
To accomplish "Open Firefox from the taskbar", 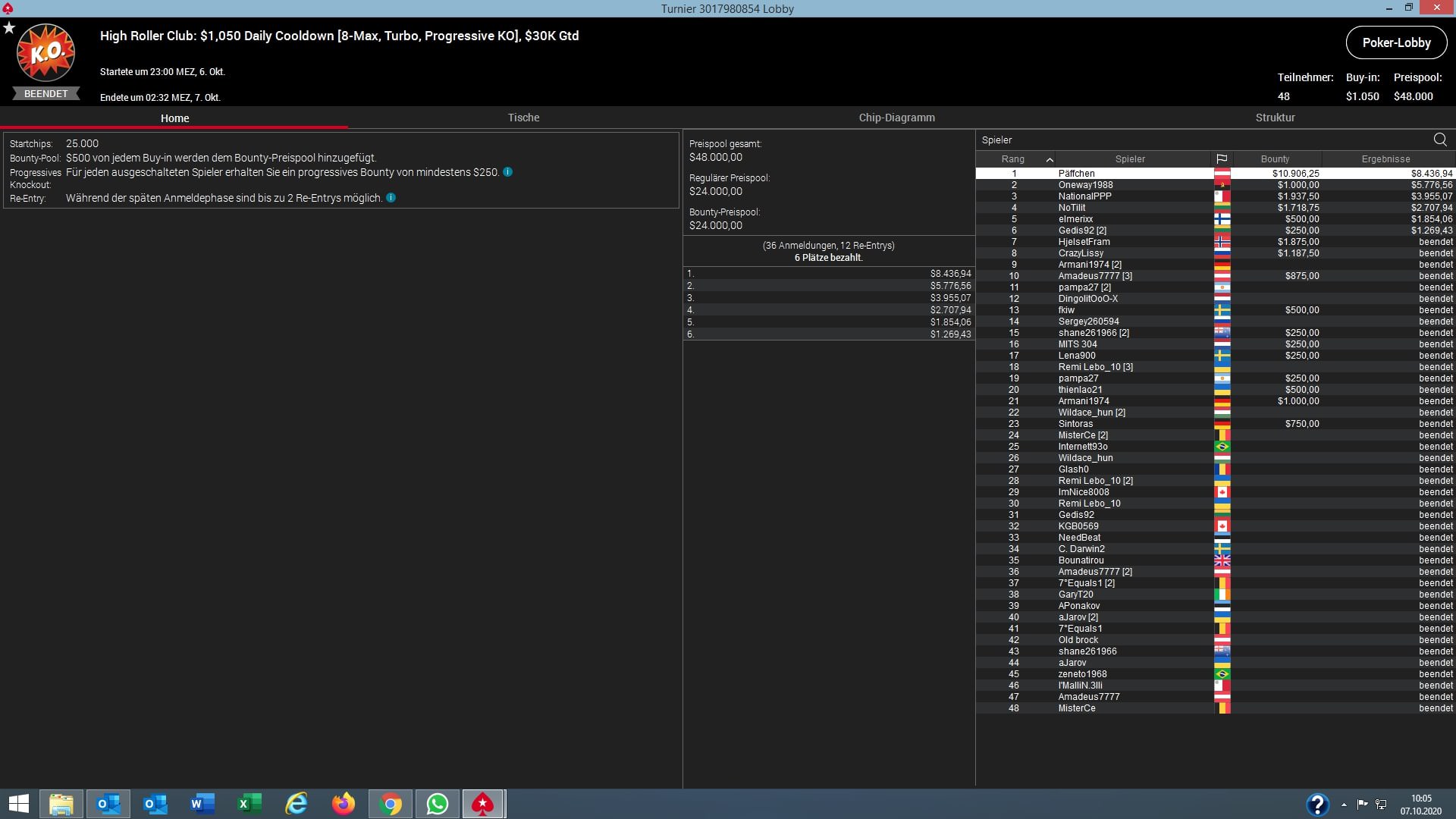I will click(x=344, y=804).
